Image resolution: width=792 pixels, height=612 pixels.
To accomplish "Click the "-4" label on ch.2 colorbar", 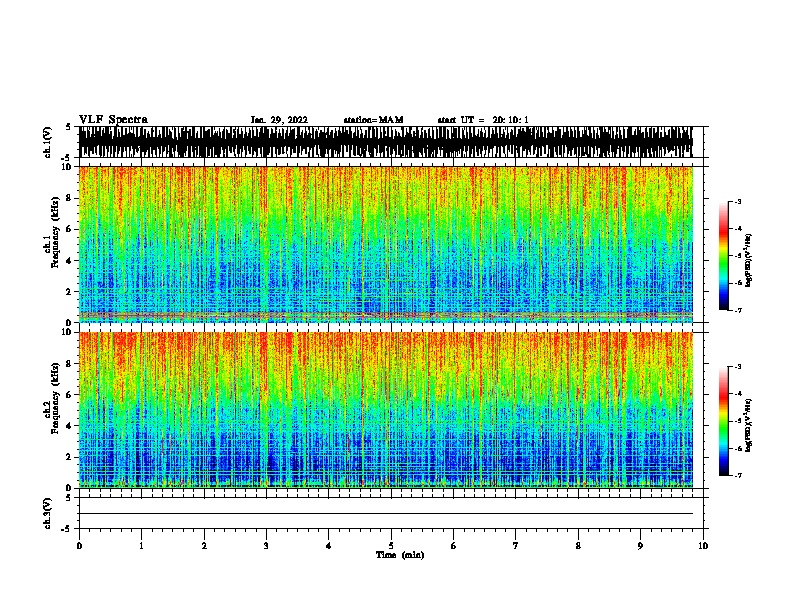I will (738, 394).
